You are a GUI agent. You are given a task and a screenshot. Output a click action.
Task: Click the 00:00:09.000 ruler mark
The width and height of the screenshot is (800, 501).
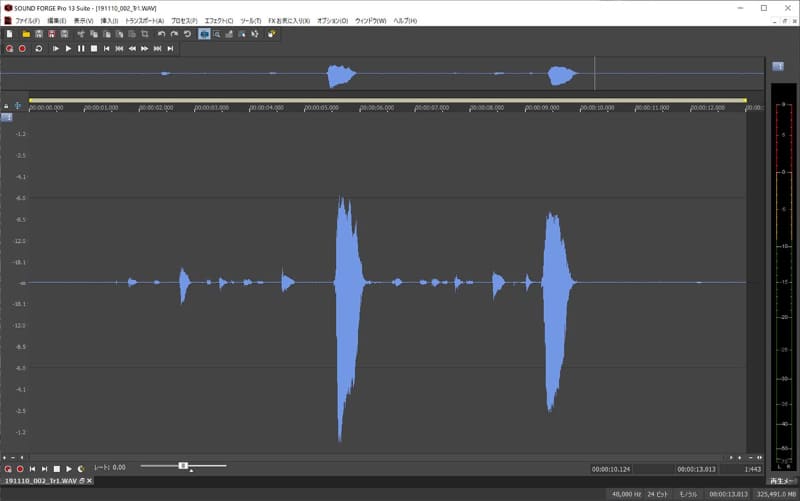pos(542,108)
